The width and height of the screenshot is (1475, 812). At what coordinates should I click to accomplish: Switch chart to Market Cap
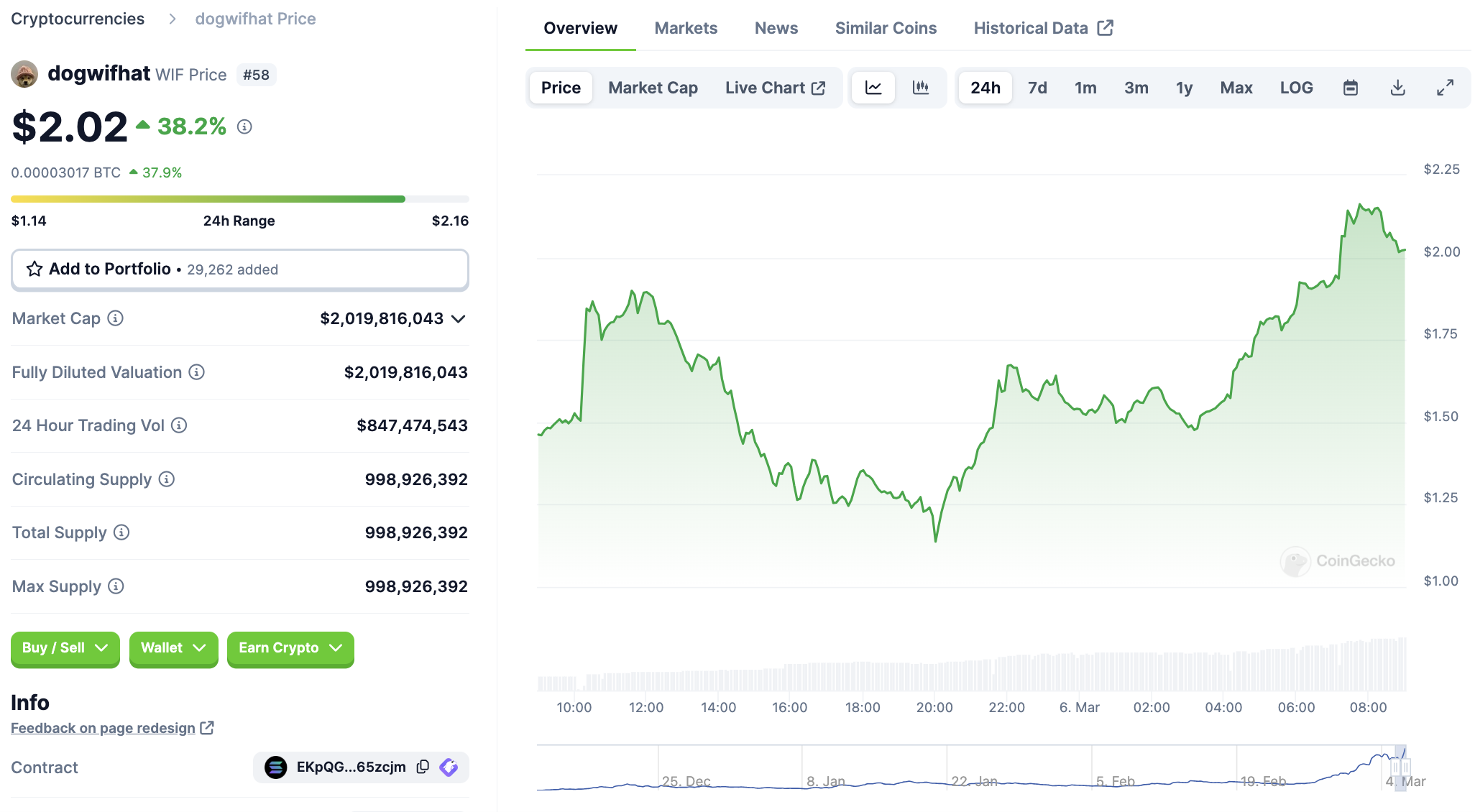pyautogui.click(x=653, y=88)
